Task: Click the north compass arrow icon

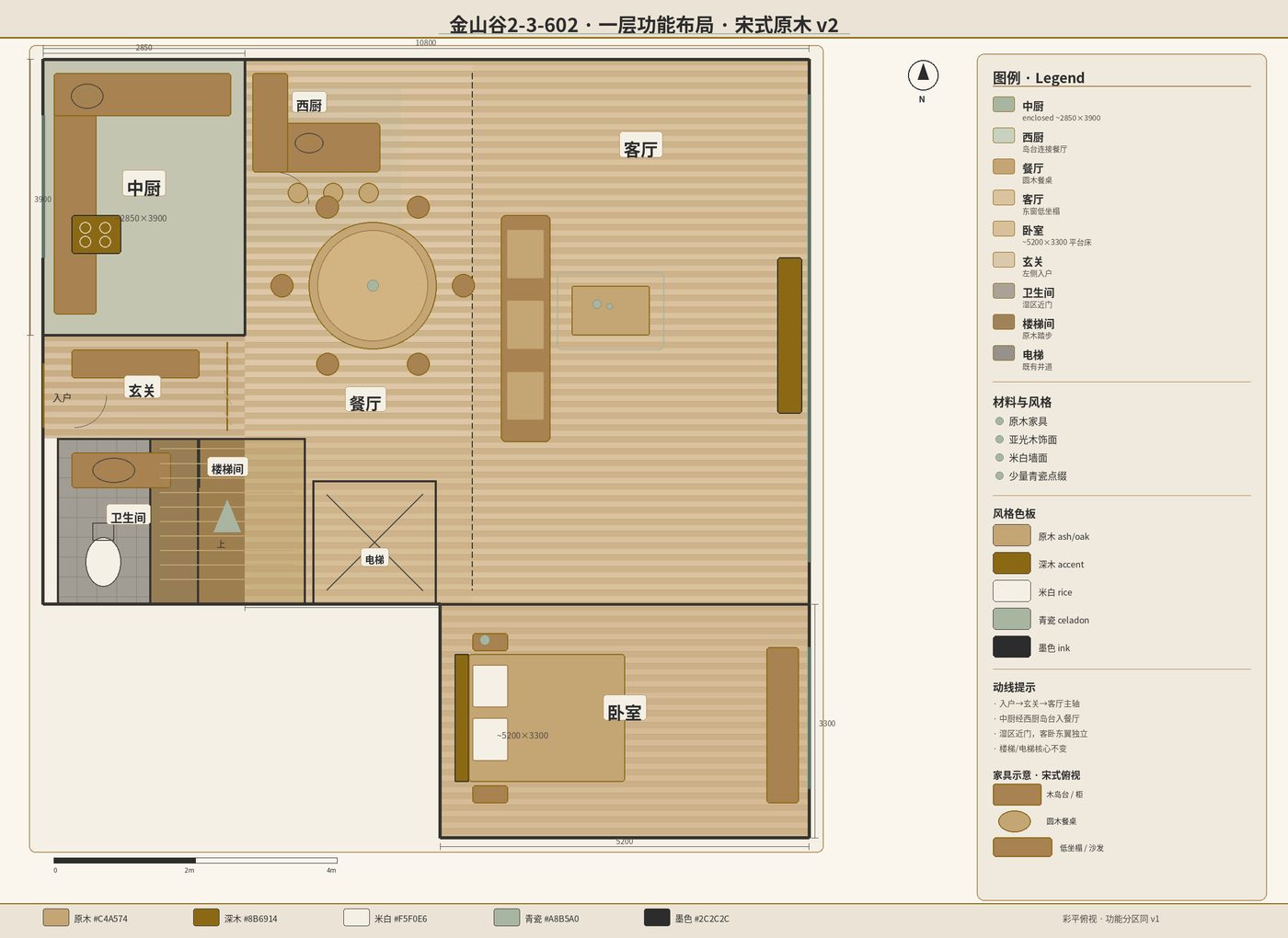Action: coord(923,74)
